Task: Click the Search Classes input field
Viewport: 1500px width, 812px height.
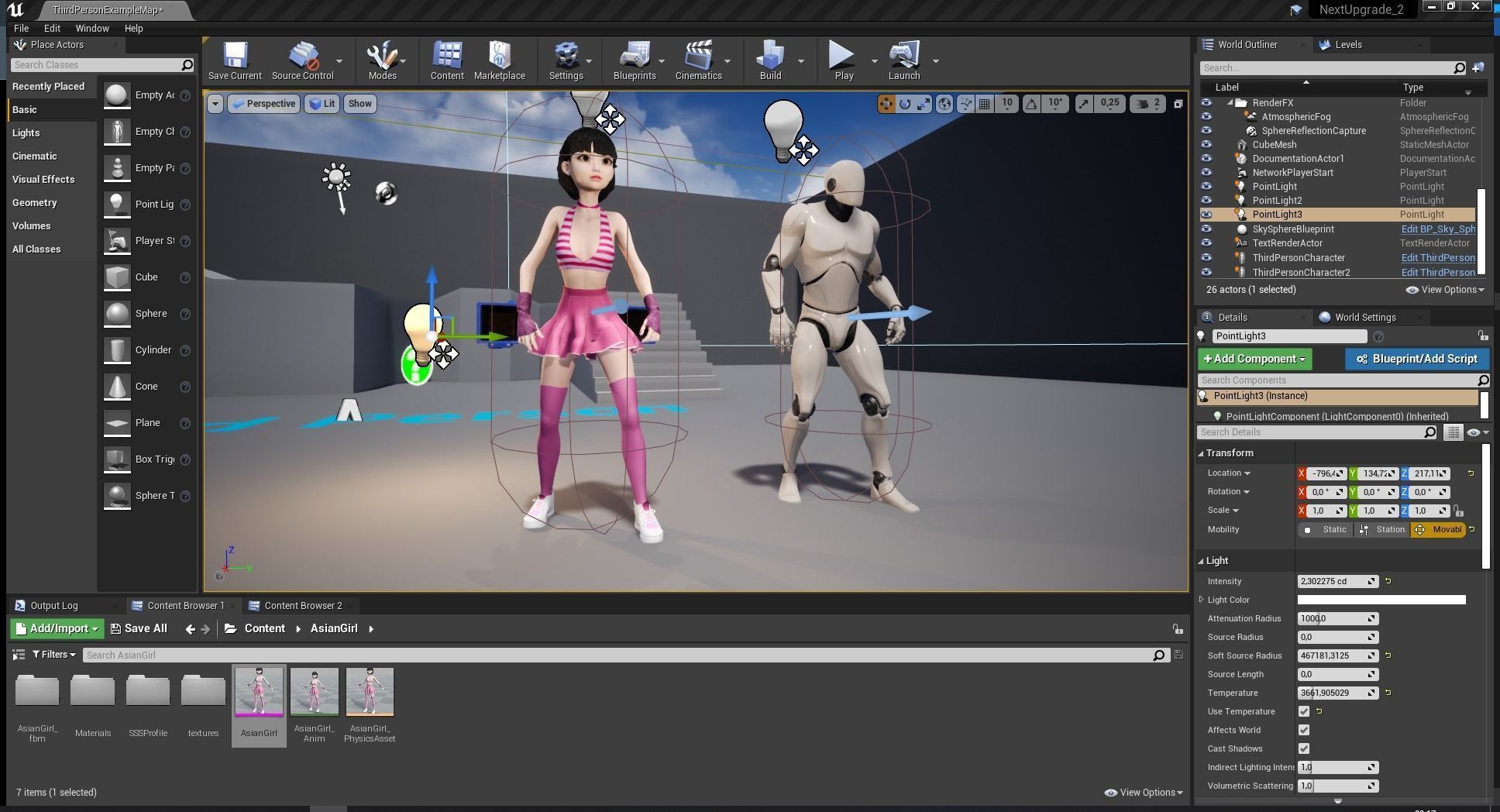Action: point(101,65)
